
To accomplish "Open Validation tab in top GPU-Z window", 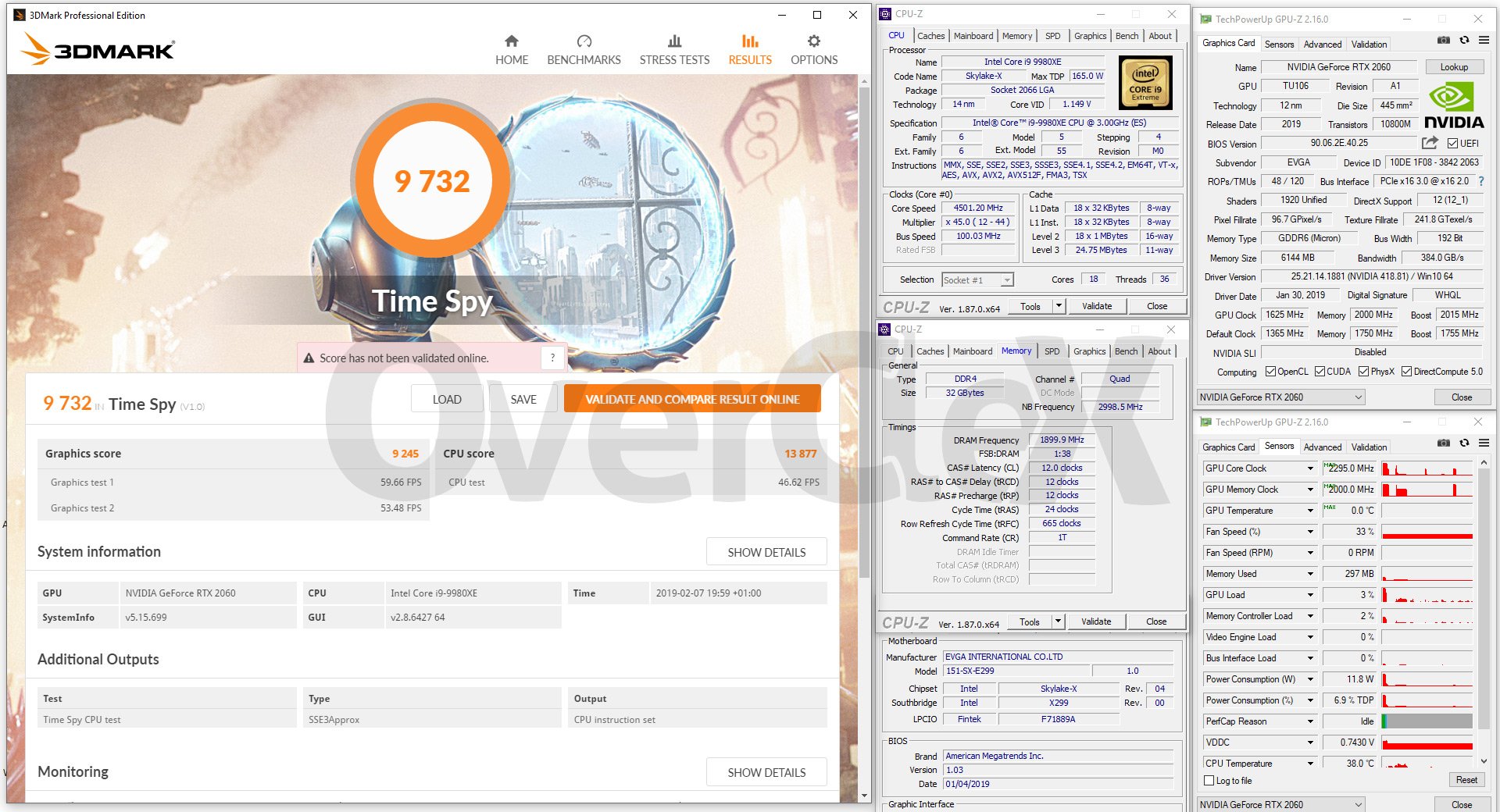I will (x=1369, y=45).
